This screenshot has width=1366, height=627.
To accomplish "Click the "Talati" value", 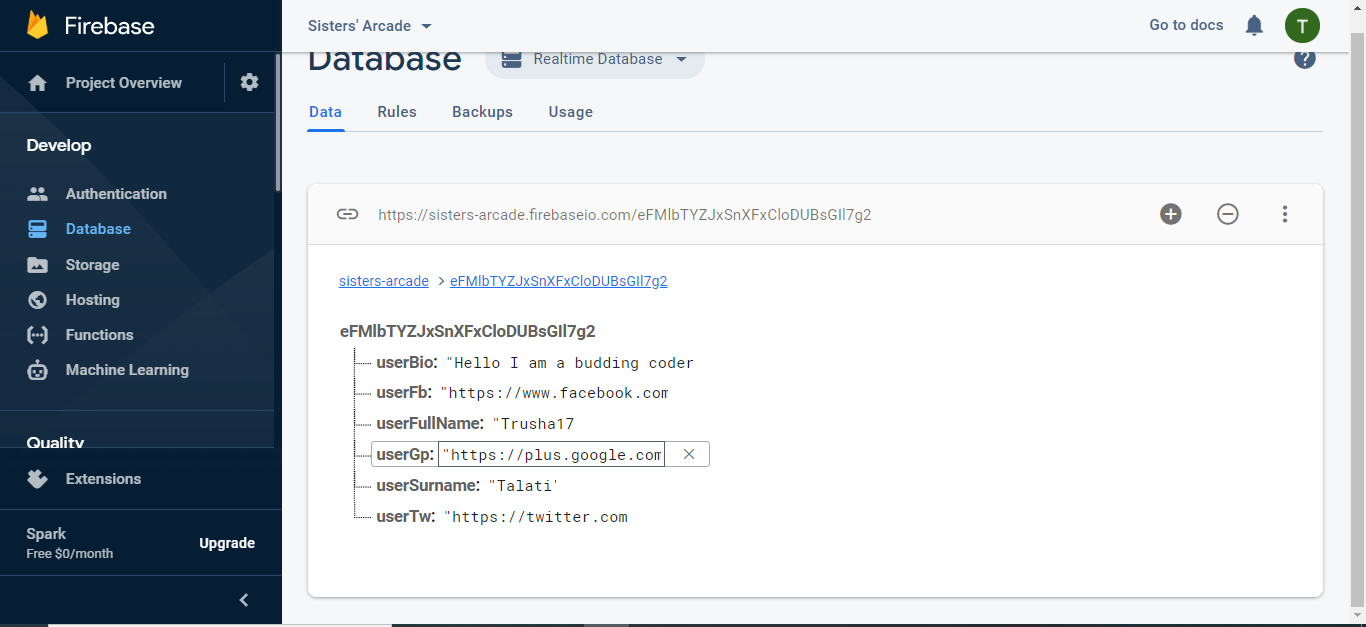I will pyautogui.click(x=523, y=486).
